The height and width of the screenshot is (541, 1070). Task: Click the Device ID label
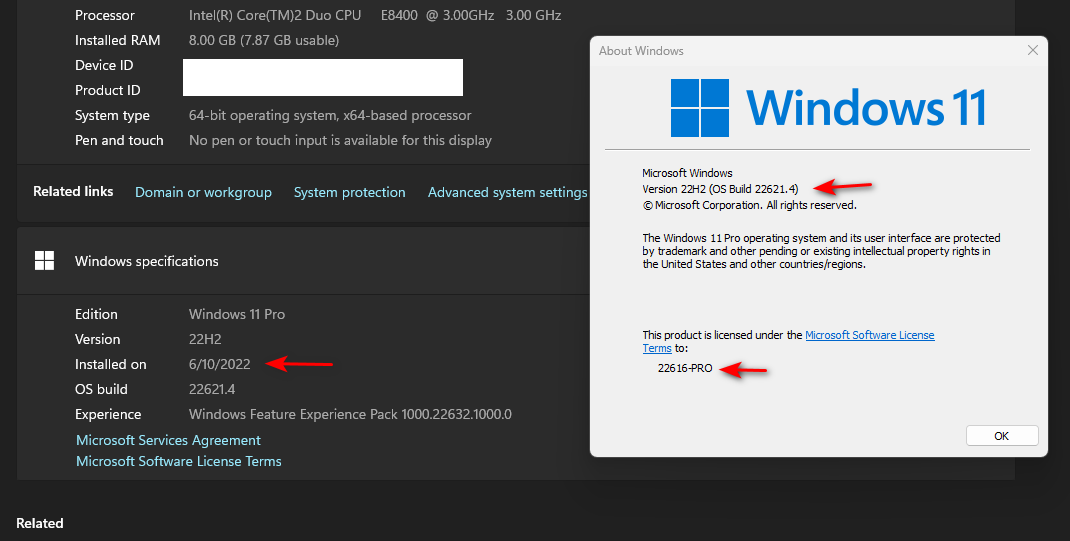[x=104, y=65]
